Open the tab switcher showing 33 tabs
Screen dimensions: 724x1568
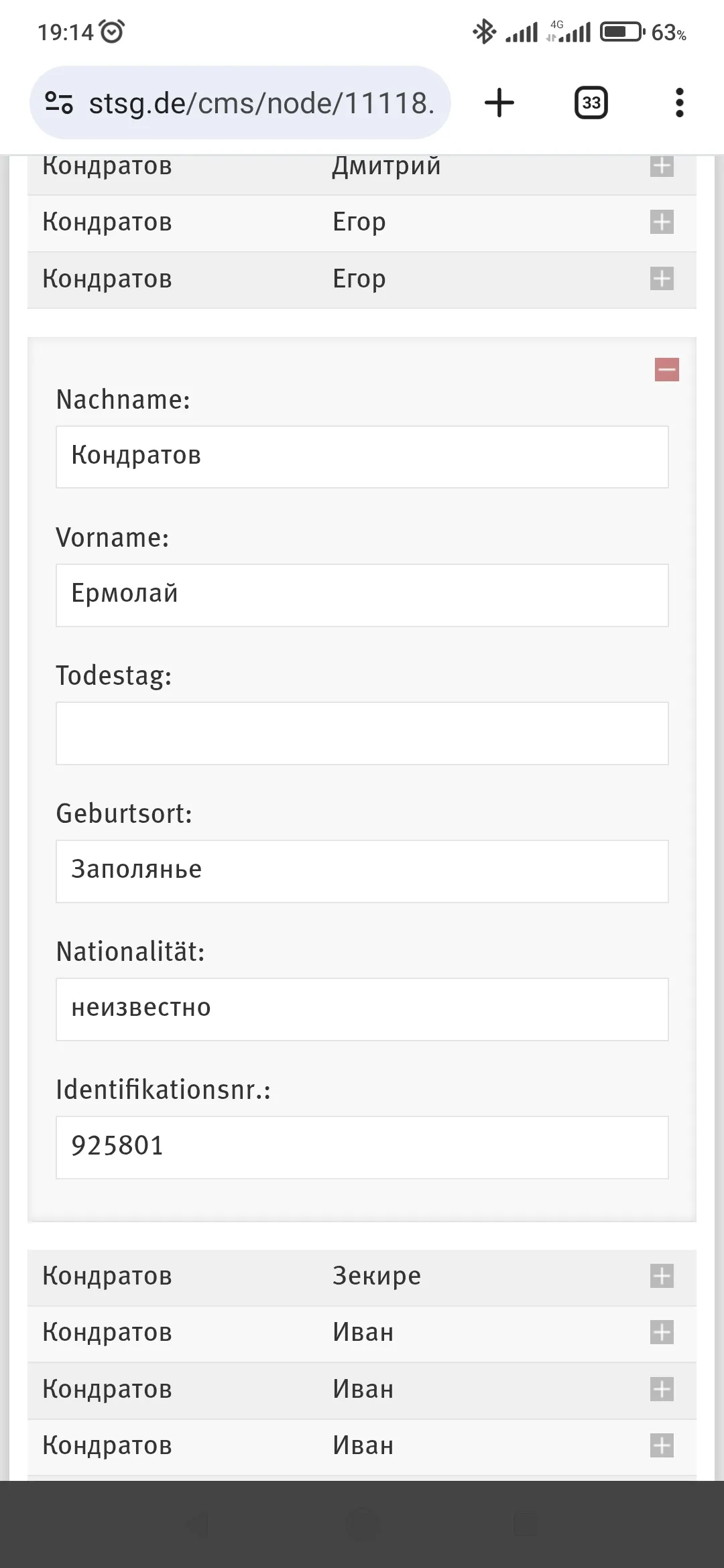(x=591, y=103)
